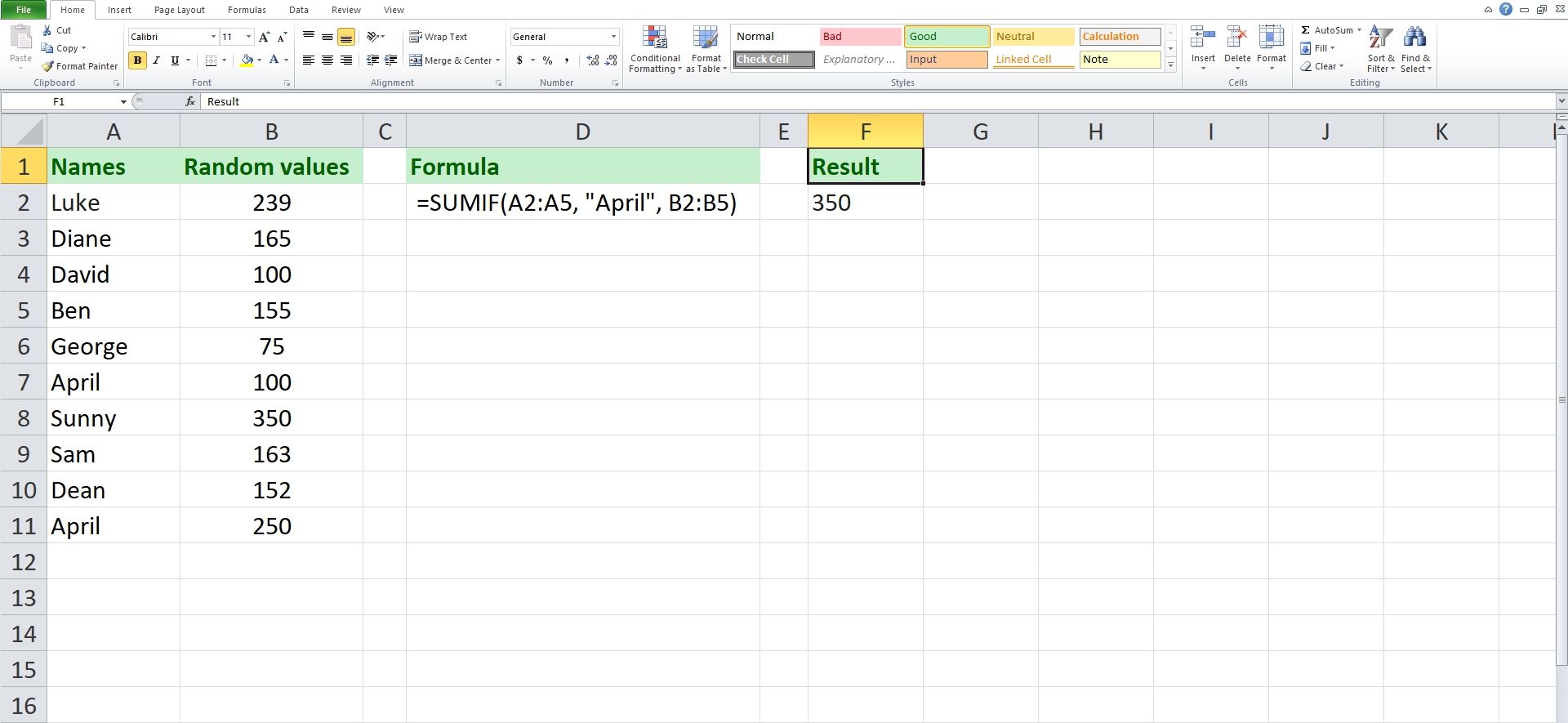Expand the Name Box dropdown arrow

pos(123,102)
